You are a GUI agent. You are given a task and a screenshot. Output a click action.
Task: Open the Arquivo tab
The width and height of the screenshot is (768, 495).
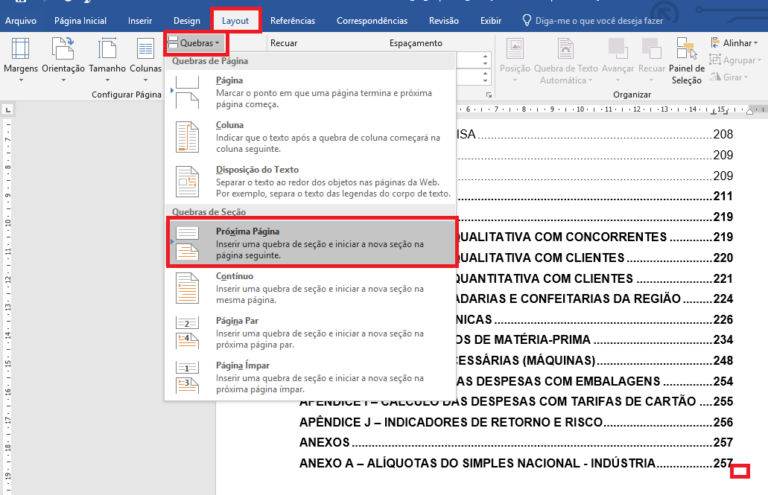click(x=21, y=21)
